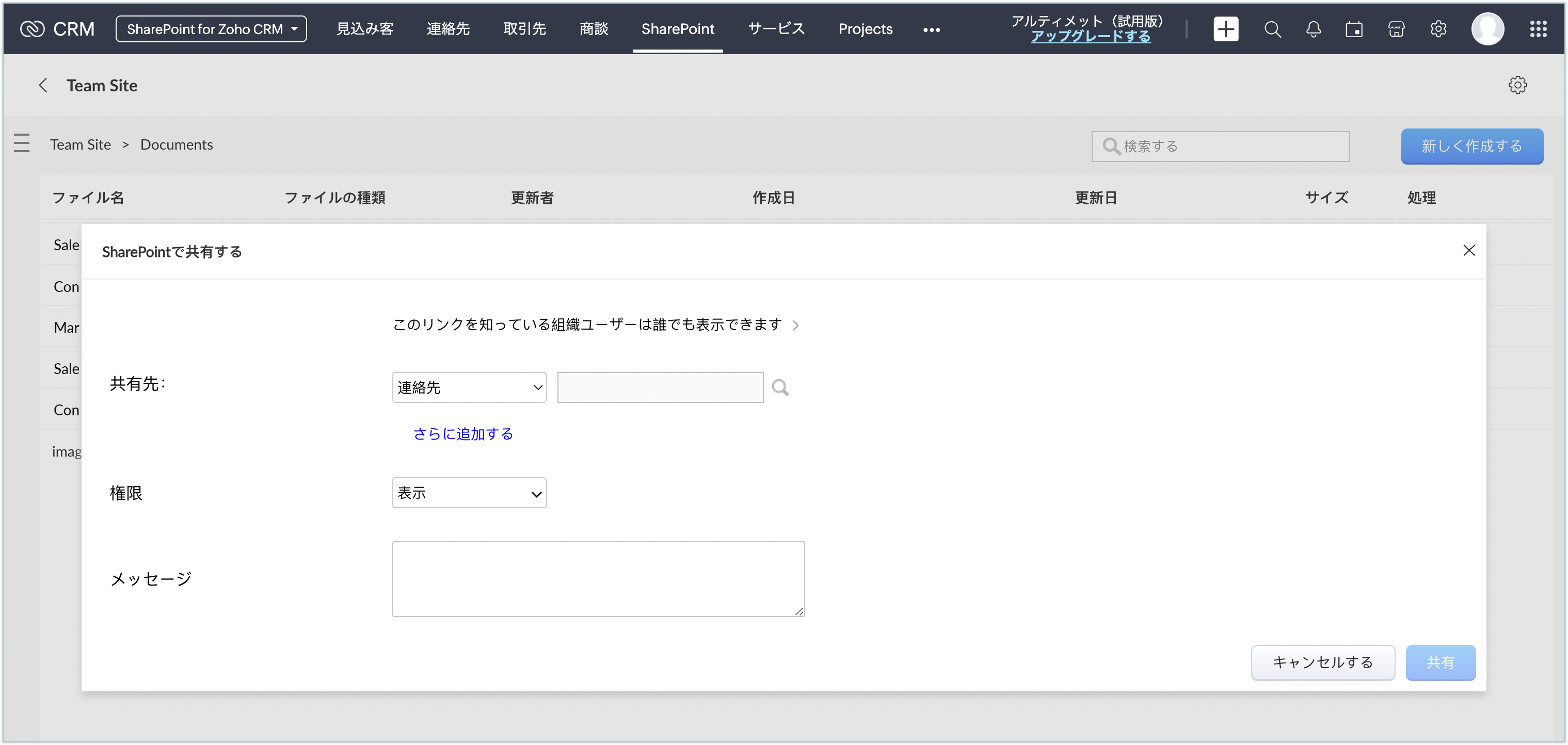Expand the SharePoint for Zoho CRM dropdown
Screen dimensions: 1568x745
point(211,28)
